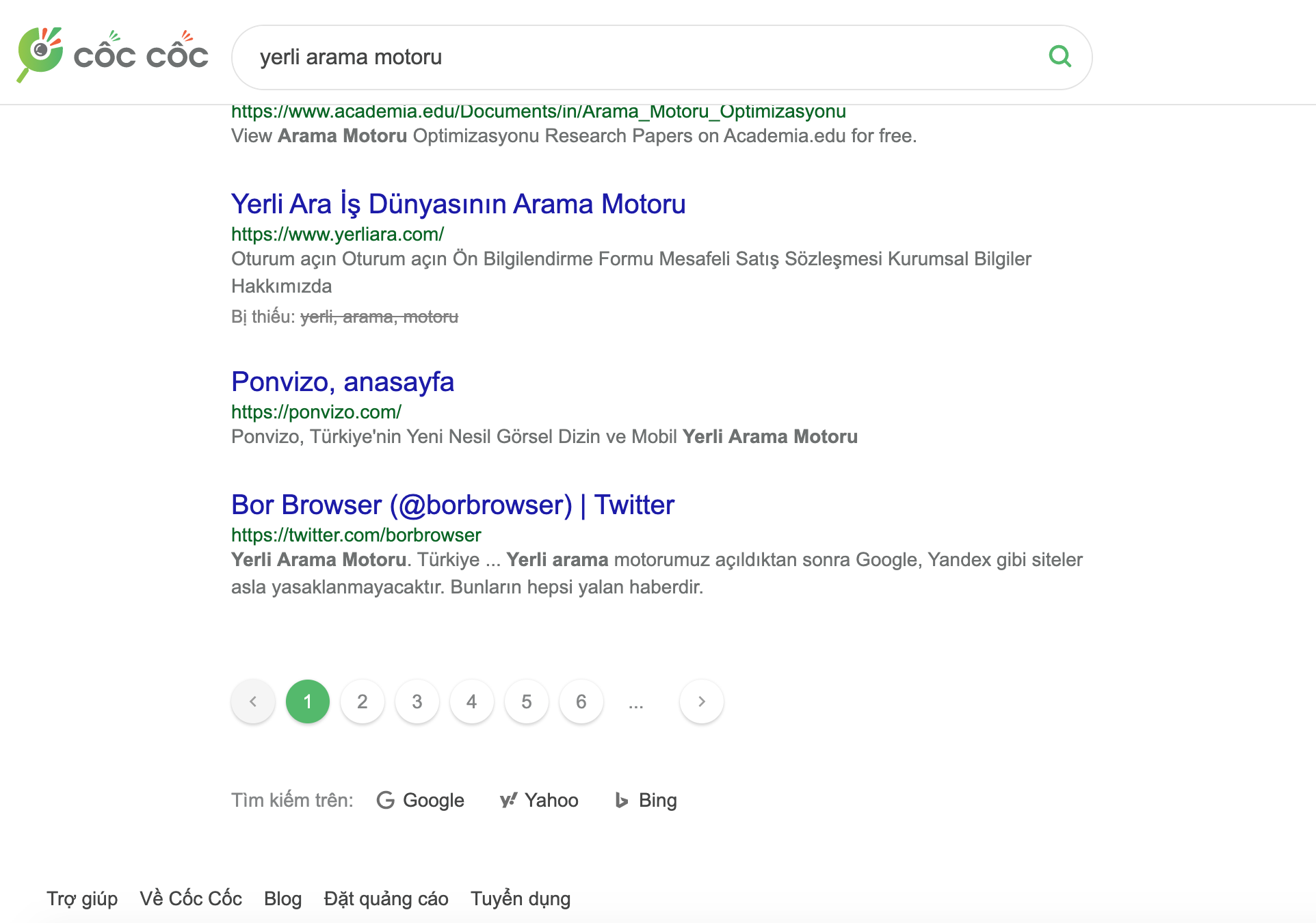Click the Cốc Cốc logo

pyautogui.click(x=112, y=55)
